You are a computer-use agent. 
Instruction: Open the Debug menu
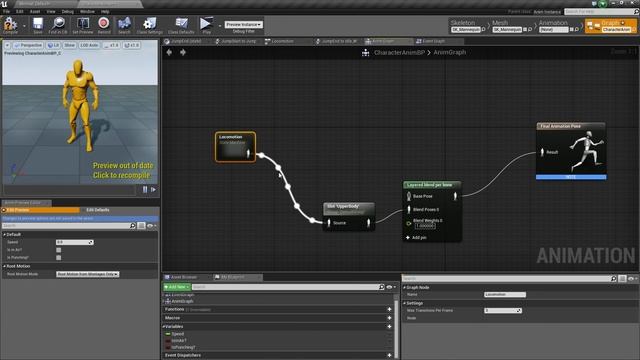[x=67, y=11]
